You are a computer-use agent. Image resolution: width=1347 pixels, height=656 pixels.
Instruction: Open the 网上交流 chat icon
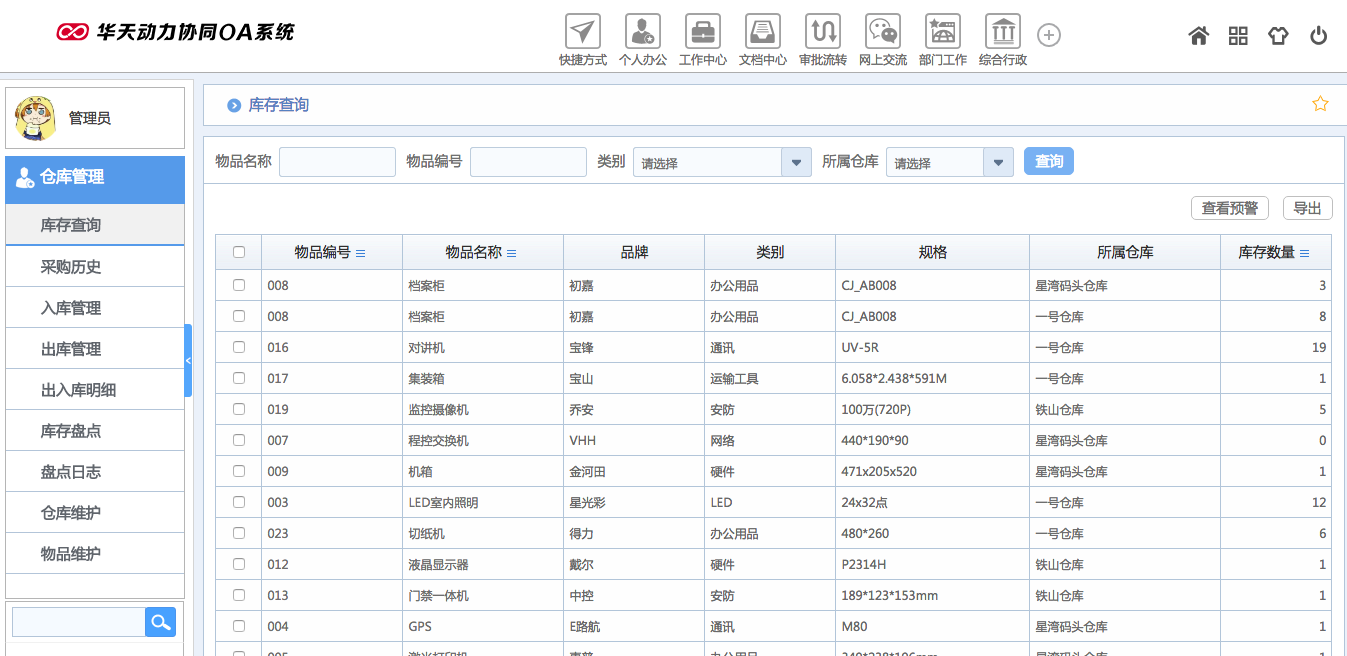pos(882,32)
